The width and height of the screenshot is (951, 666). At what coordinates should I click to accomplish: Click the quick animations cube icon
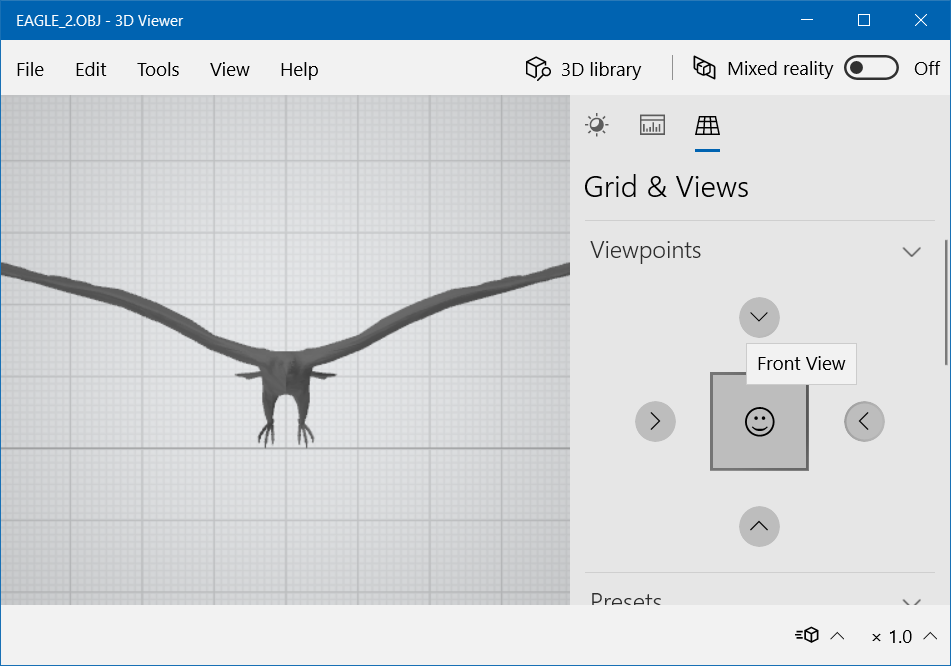point(808,636)
